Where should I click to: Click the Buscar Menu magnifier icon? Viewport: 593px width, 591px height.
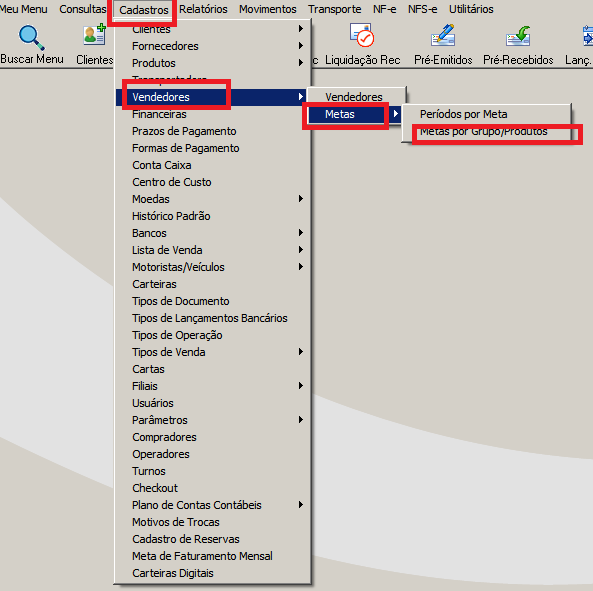click(31, 37)
